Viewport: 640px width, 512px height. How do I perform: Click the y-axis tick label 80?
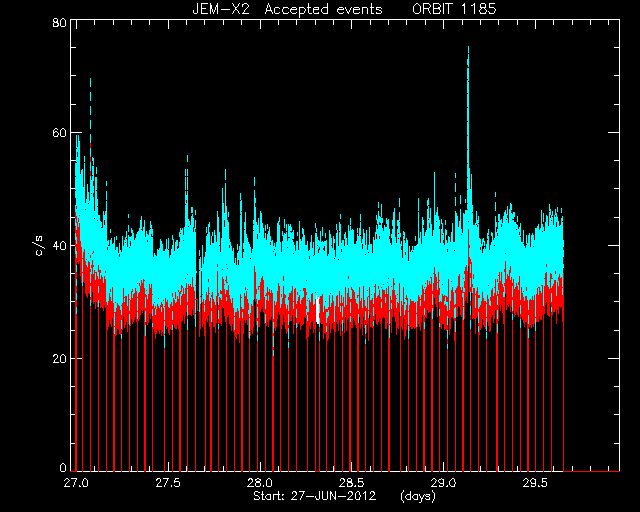[x=59, y=22]
